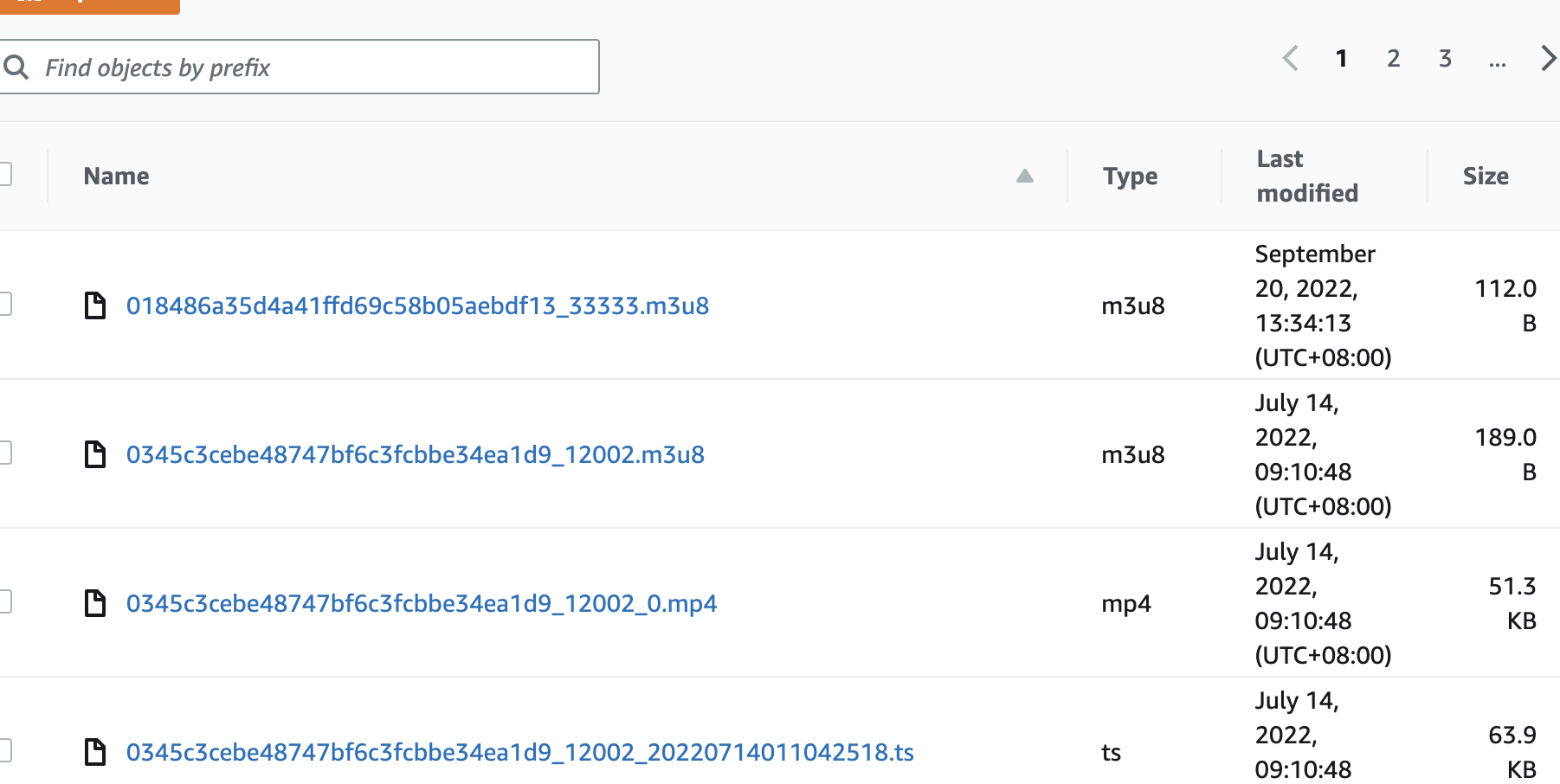Open the _12002_20220714011042518.ts object link

[519, 753]
